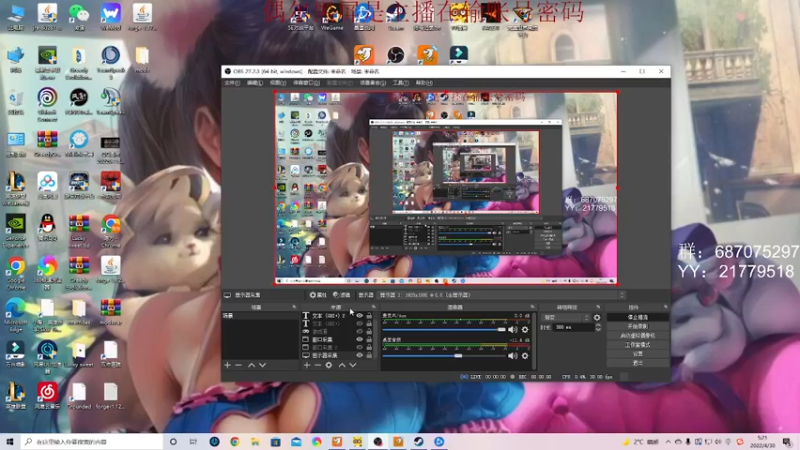Open Google Chrome desktop shortcut
Viewport: 800px width, 450px height.
coord(16,273)
